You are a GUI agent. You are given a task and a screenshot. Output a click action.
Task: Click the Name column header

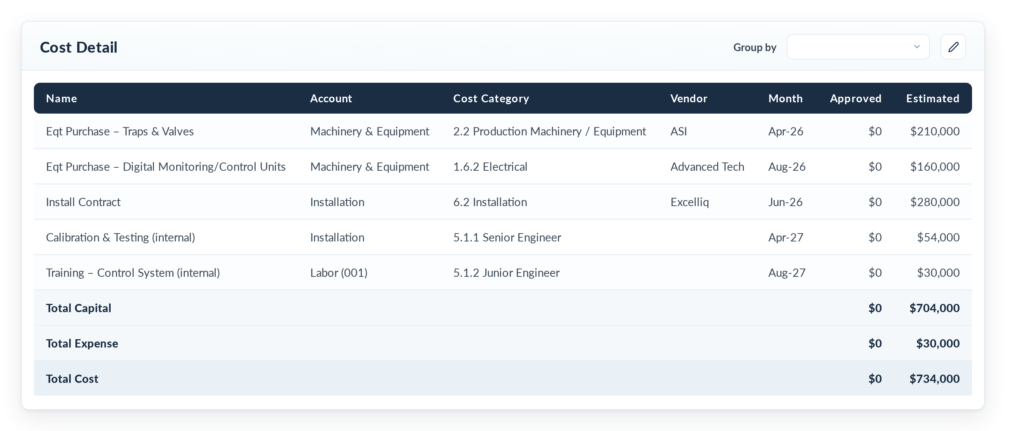click(x=61, y=99)
